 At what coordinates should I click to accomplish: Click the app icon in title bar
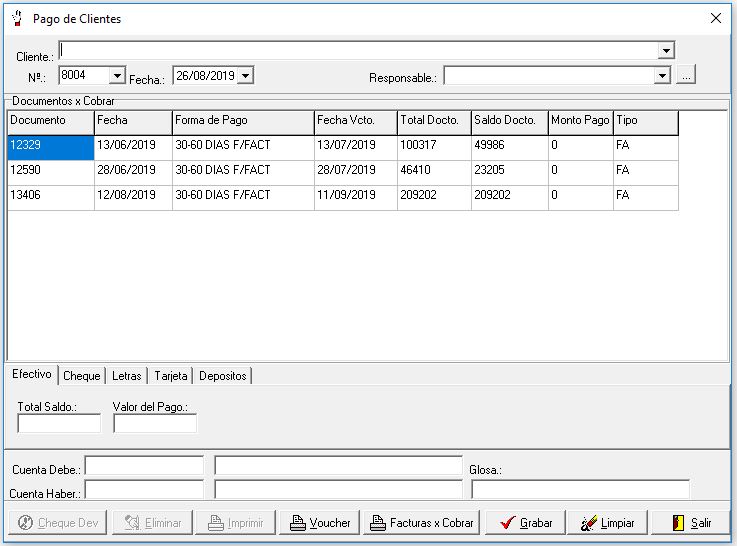pos(16,18)
